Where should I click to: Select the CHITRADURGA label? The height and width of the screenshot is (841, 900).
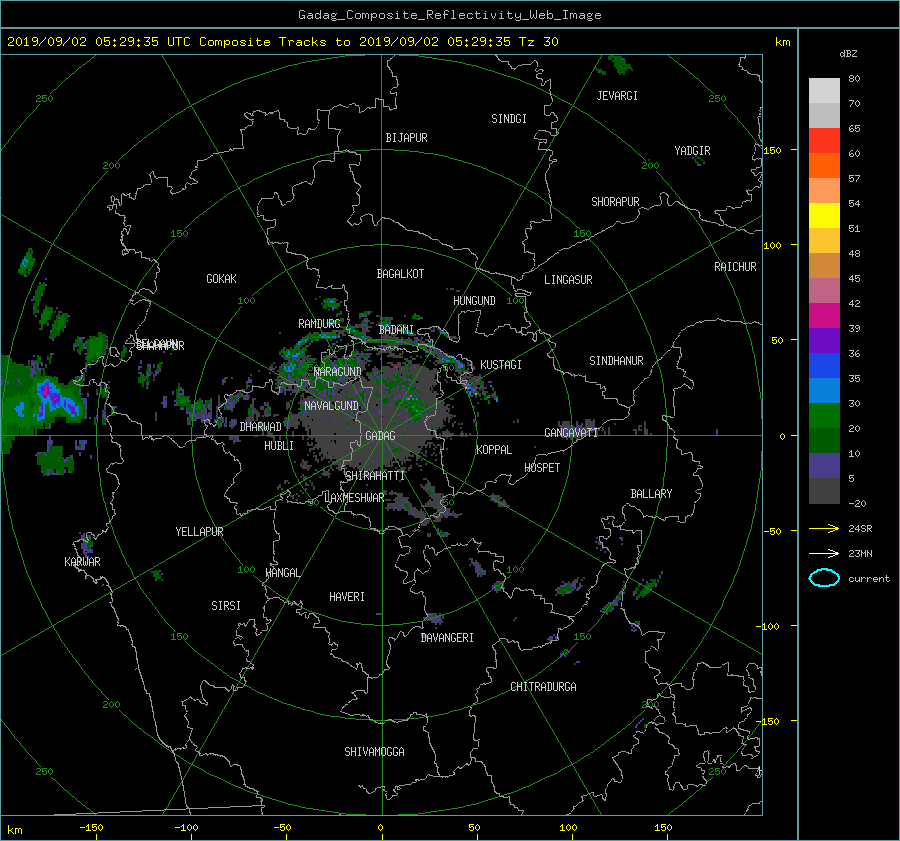(543, 687)
